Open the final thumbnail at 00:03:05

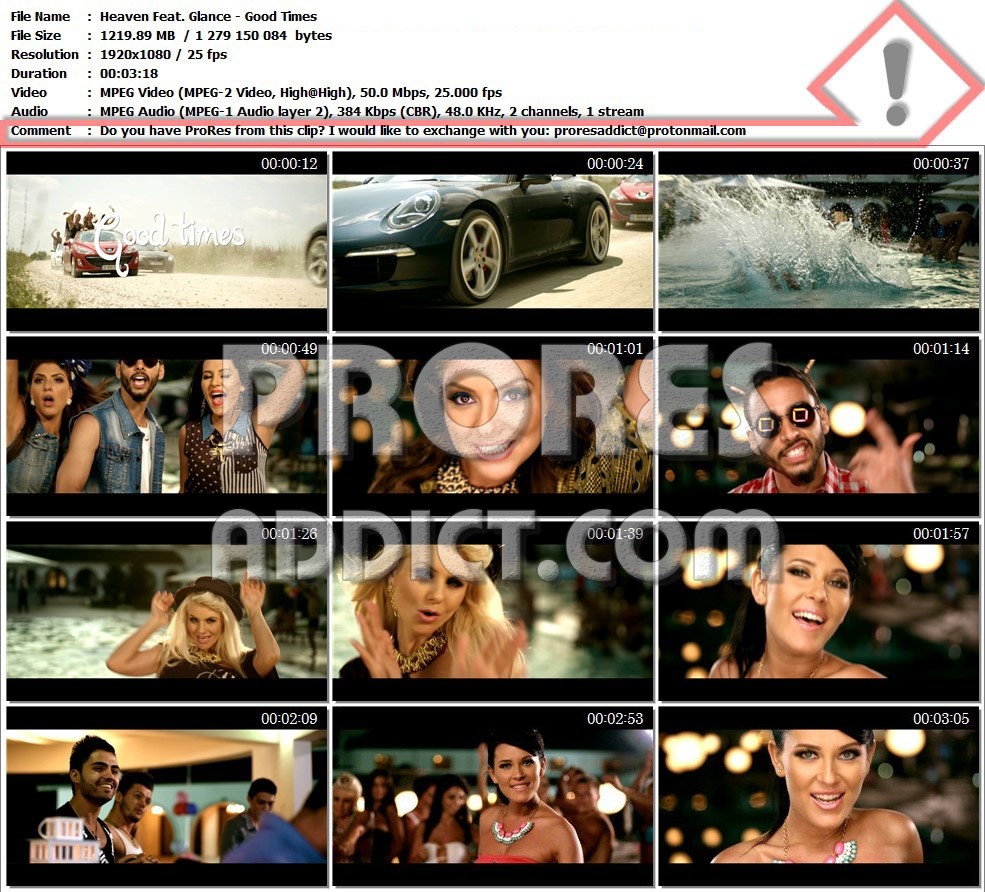click(819, 796)
